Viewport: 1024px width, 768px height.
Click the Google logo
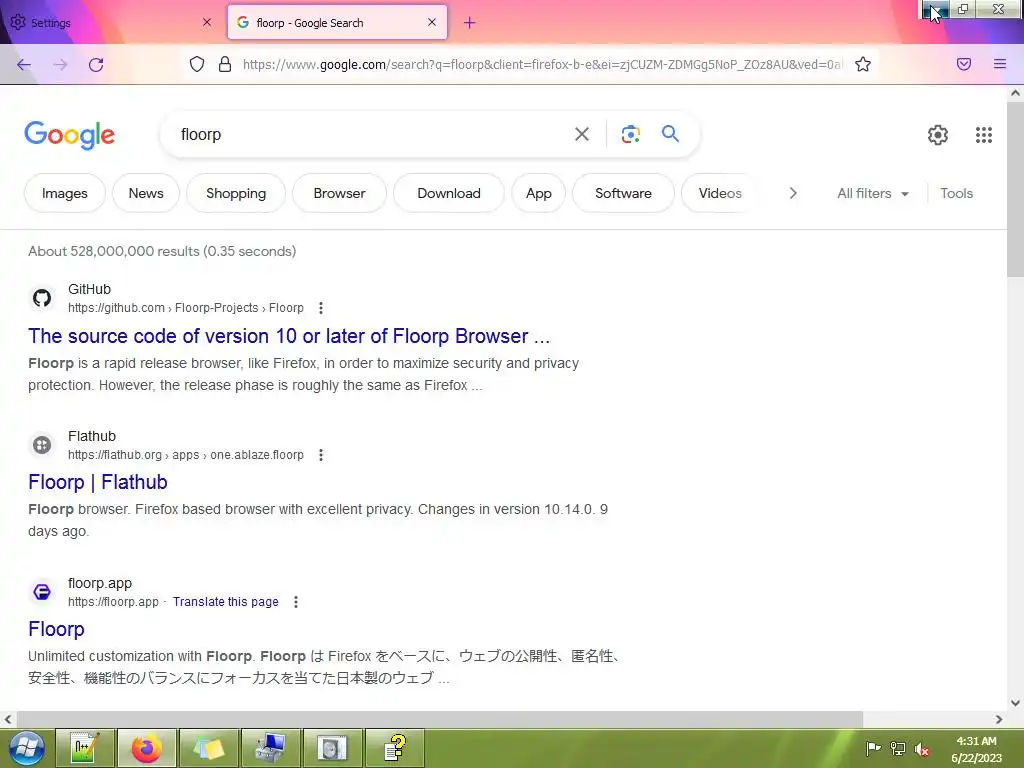[x=70, y=135]
